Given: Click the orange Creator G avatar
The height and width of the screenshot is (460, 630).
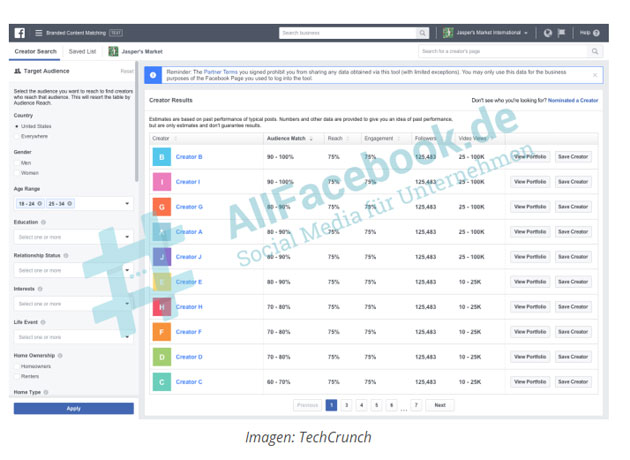Looking at the screenshot, I should pyautogui.click(x=161, y=207).
